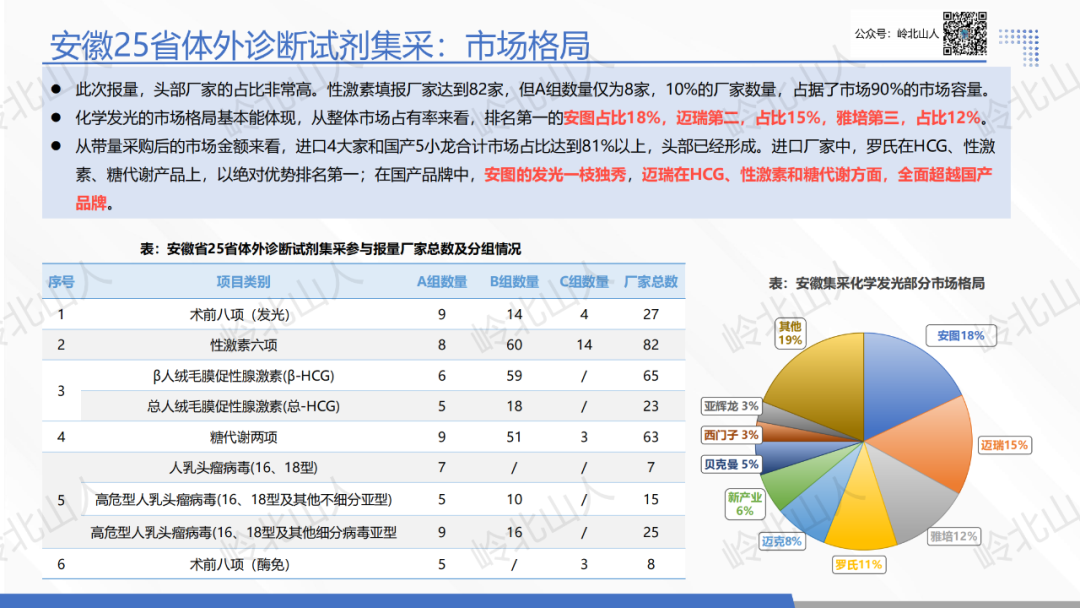Select the 糖代谢两项 row label
1080x608 pixels.
(243, 437)
